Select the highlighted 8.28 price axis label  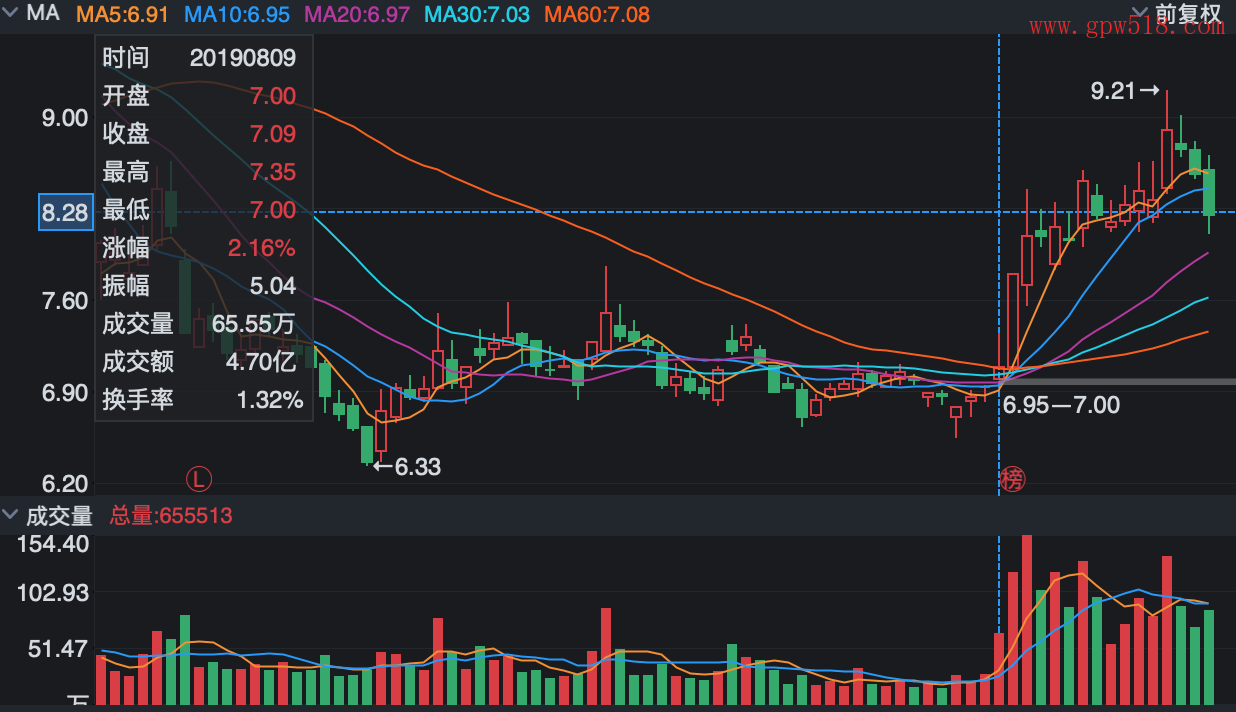(x=65, y=212)
